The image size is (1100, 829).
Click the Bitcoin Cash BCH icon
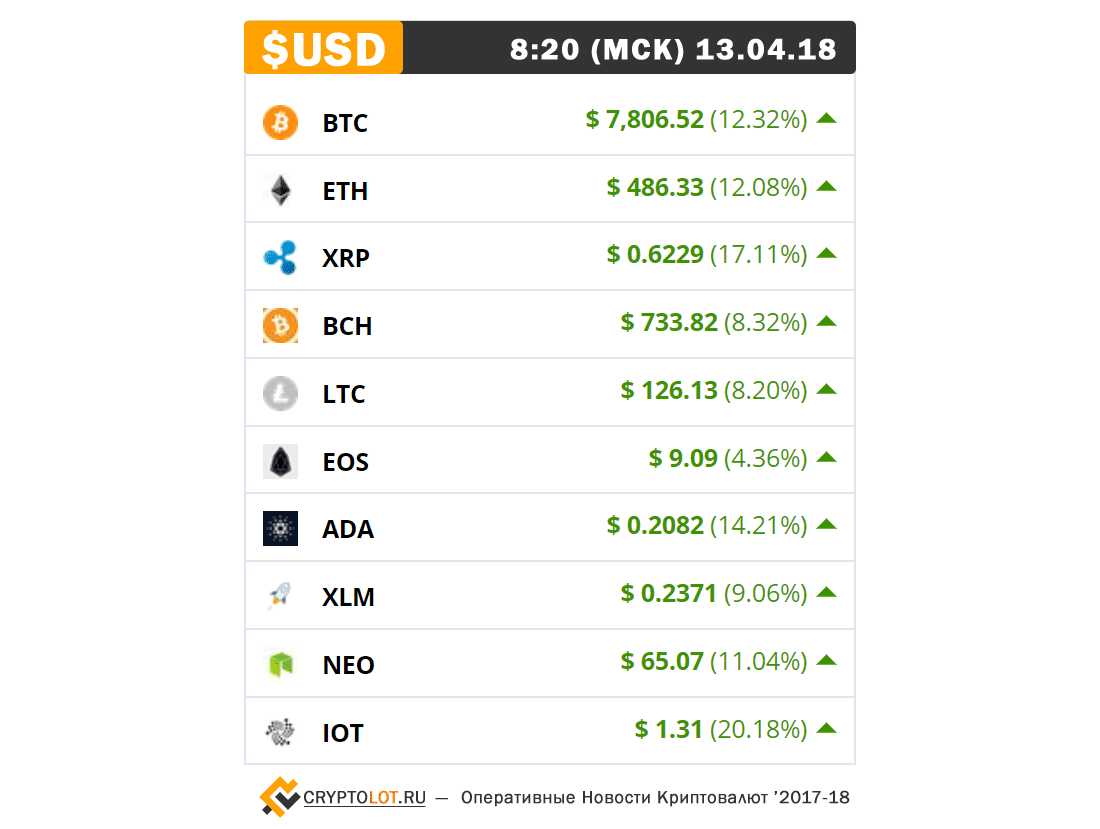pos(280,326)
